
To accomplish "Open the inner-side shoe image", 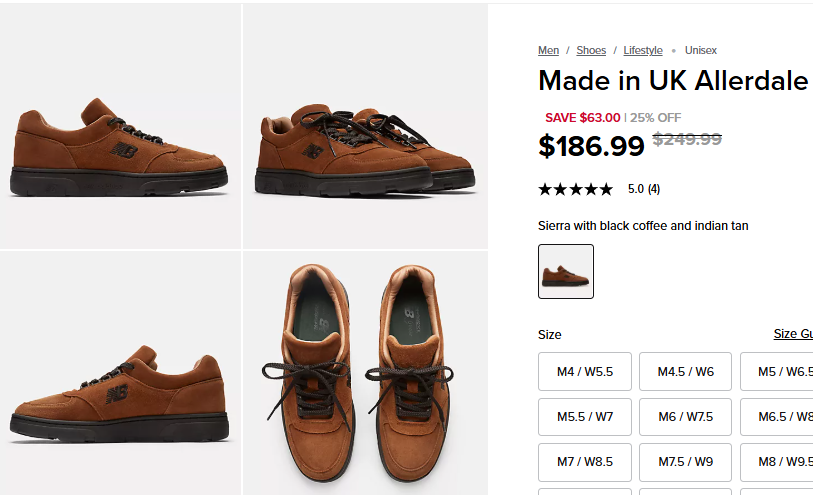I will pos(120,372).
